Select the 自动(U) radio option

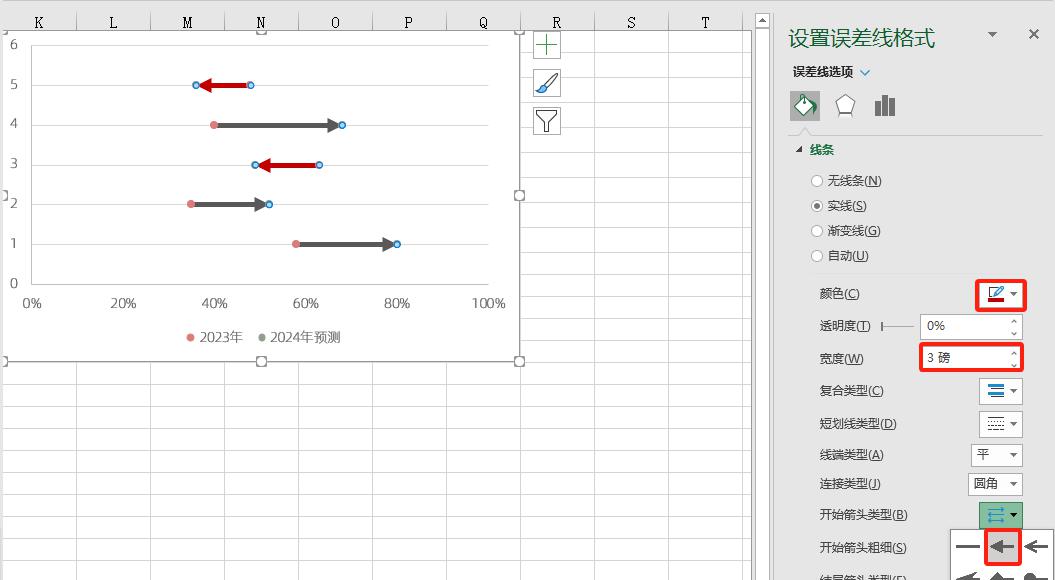coord(817,256)
